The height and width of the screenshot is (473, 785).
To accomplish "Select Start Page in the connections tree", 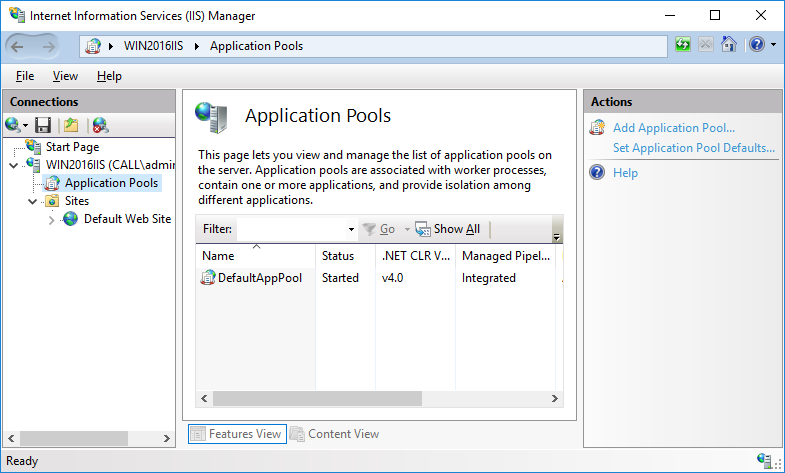I will (72, 147).
